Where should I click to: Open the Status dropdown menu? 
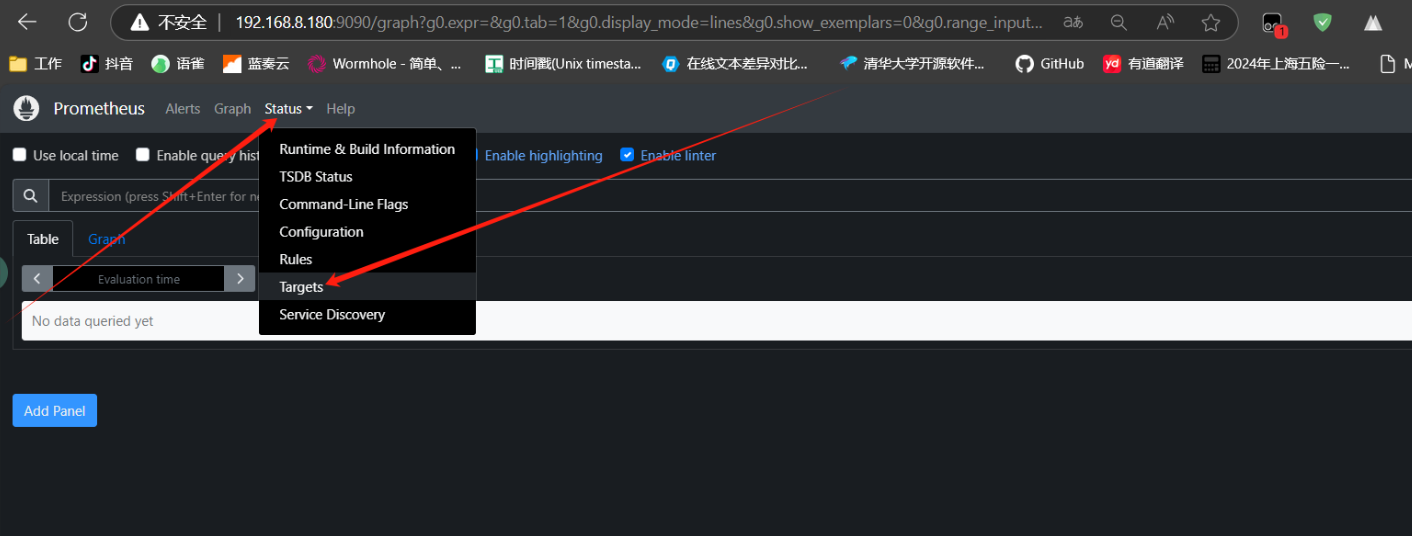pos(289,108)
